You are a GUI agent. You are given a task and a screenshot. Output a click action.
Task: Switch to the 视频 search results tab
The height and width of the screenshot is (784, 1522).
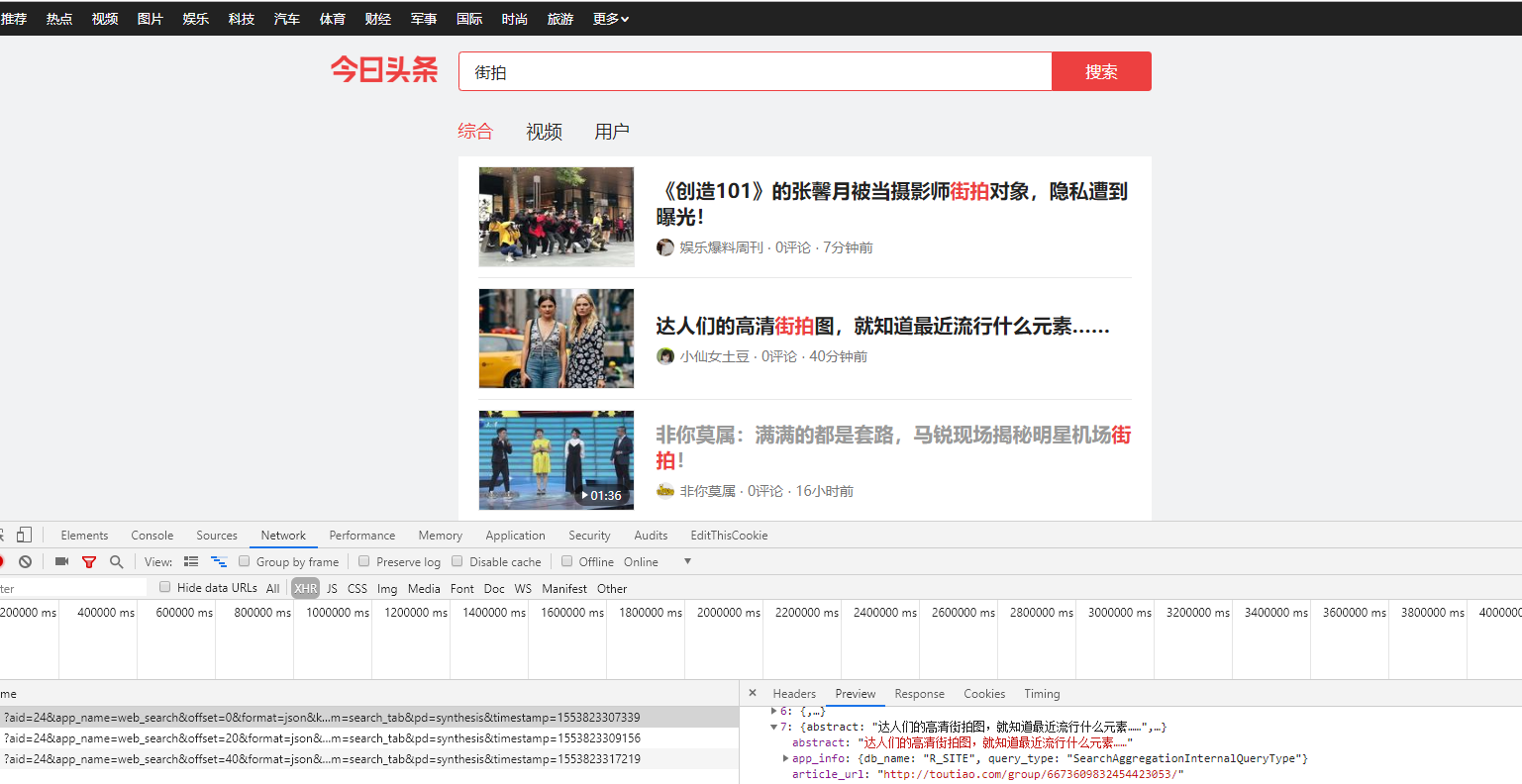544,132
